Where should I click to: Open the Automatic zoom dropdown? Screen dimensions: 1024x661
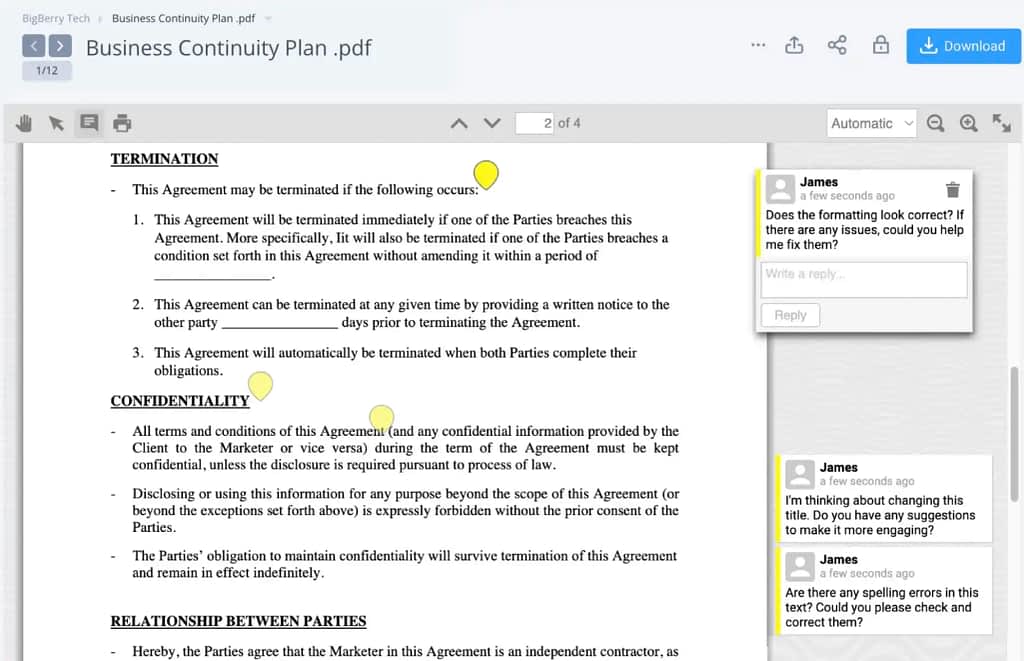(x=871, y=123)
